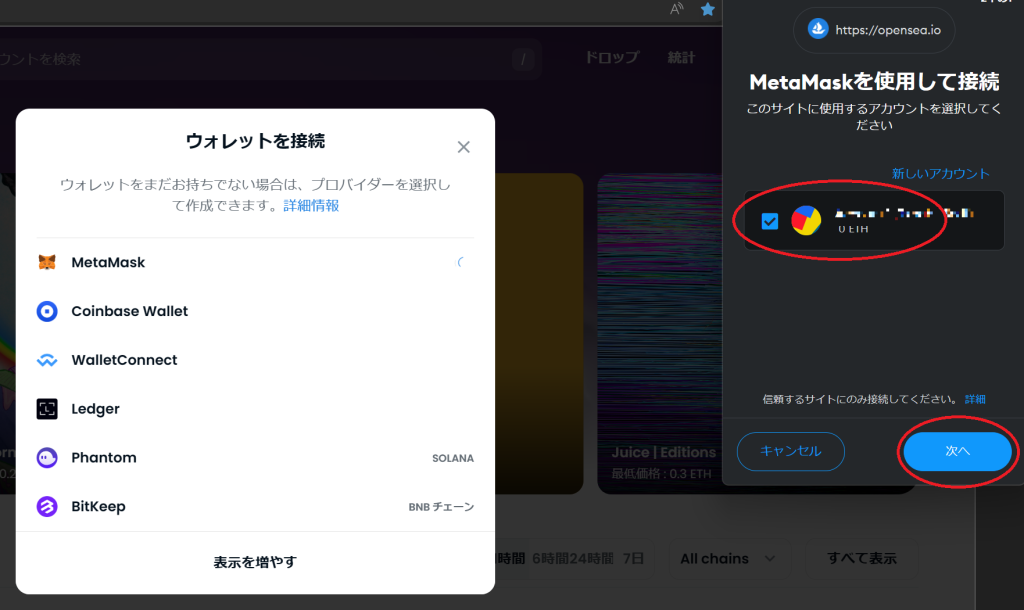Click the browser favorites star icon
1024x610 pixels.
[x=708, y=10]
